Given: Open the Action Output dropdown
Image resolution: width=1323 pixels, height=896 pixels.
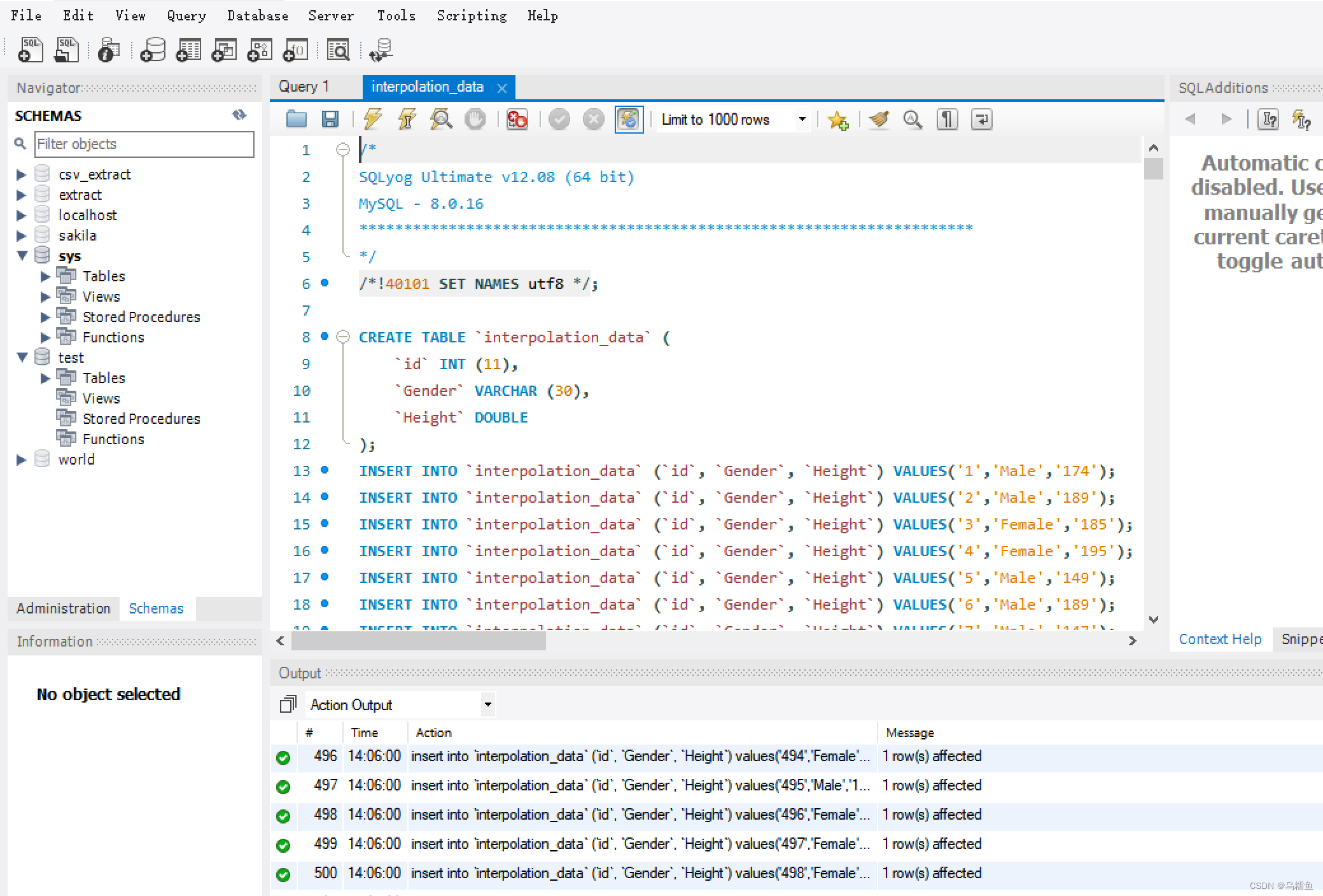Looking at the screenshot, I should [x=487, y=704].
